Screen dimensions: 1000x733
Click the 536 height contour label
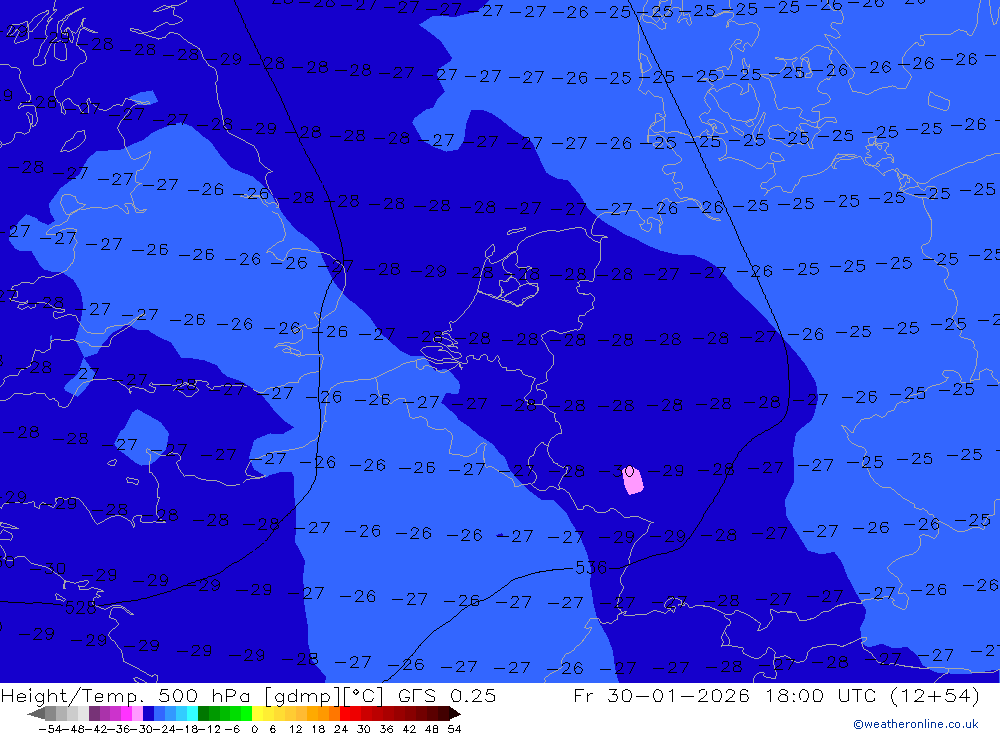click(591, 567)
